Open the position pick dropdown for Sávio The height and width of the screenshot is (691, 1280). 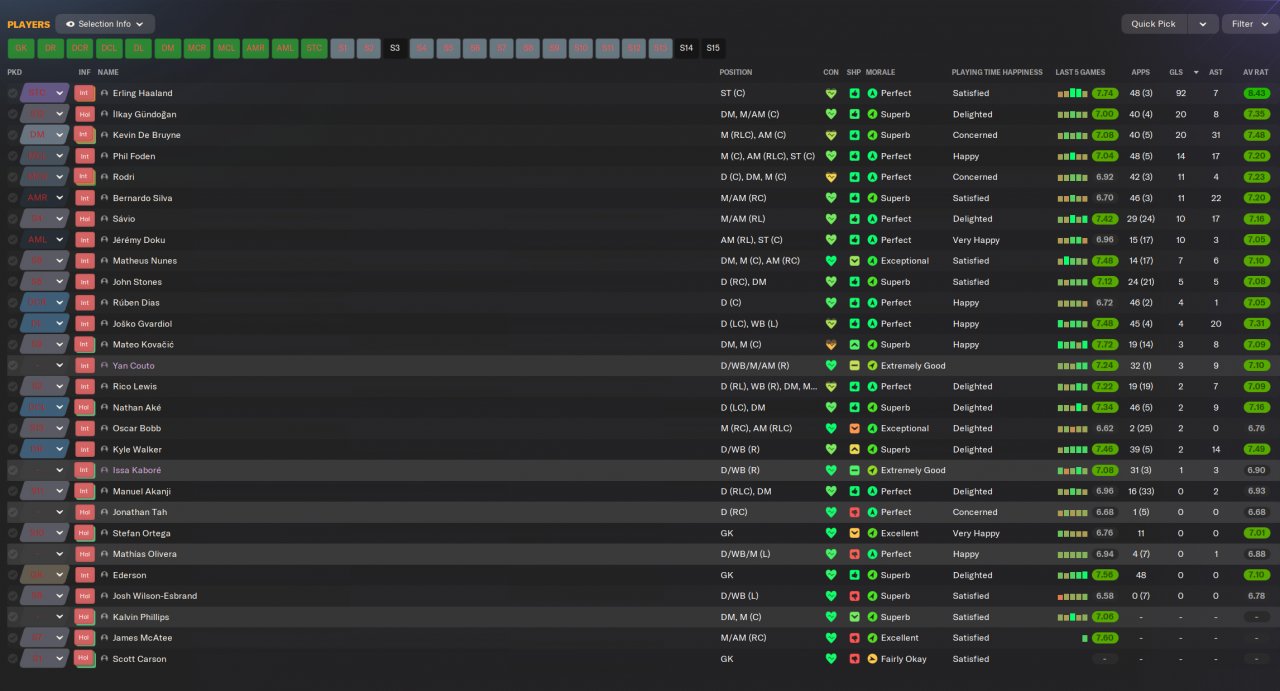click(x=59, y=219)
